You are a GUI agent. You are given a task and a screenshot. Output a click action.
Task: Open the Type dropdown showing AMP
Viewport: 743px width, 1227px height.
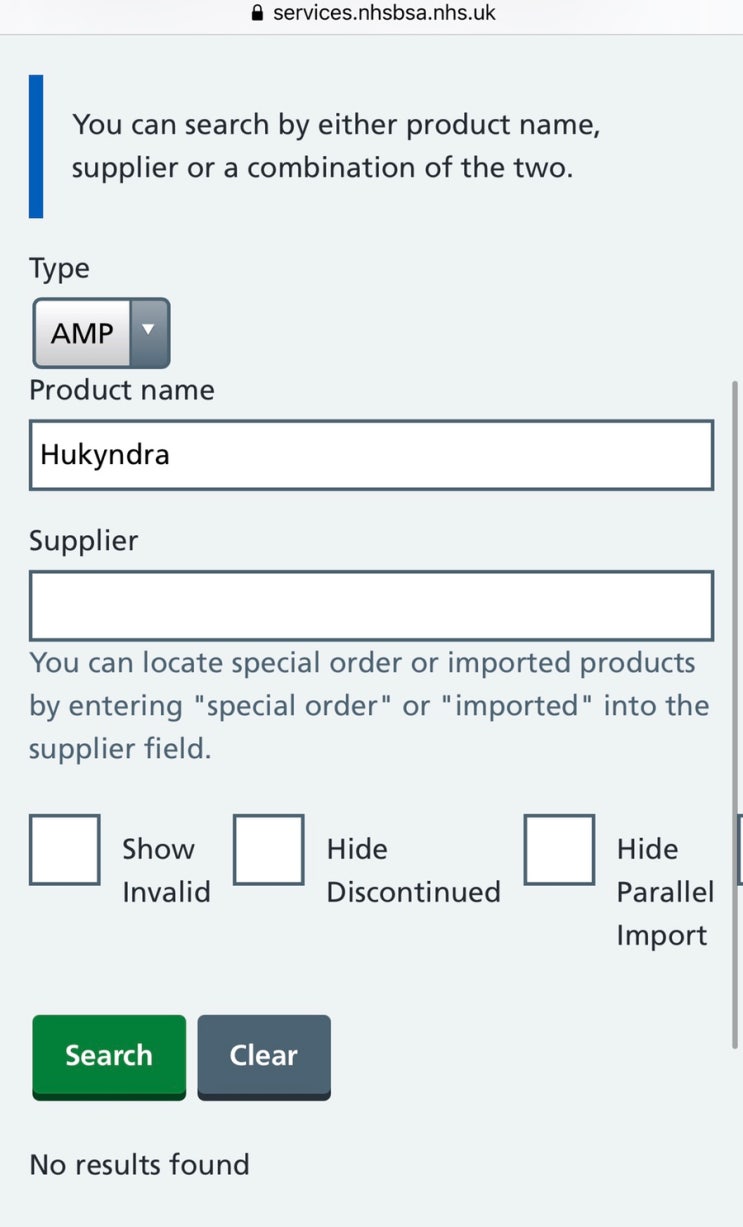click(x=101, y=333)
